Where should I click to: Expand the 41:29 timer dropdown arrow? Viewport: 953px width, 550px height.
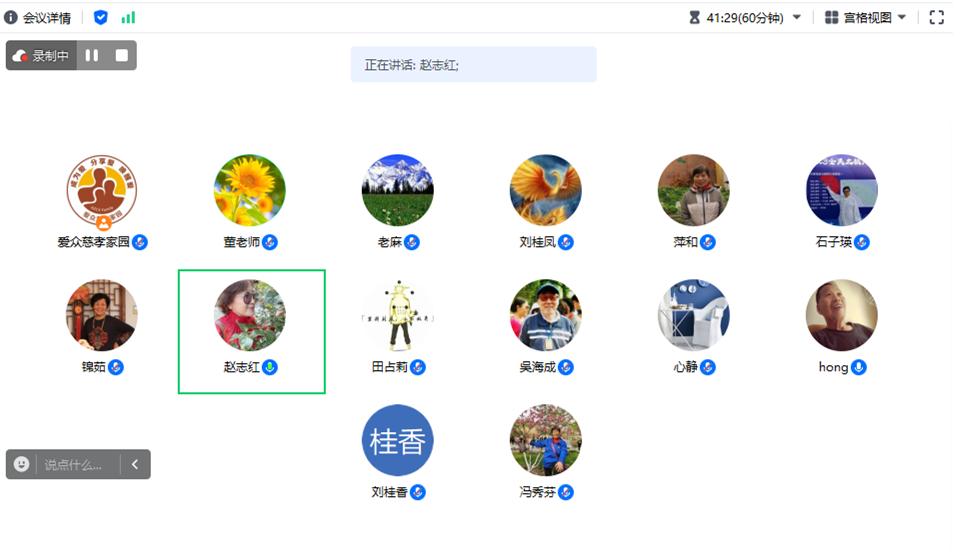(x=797, y=18)
